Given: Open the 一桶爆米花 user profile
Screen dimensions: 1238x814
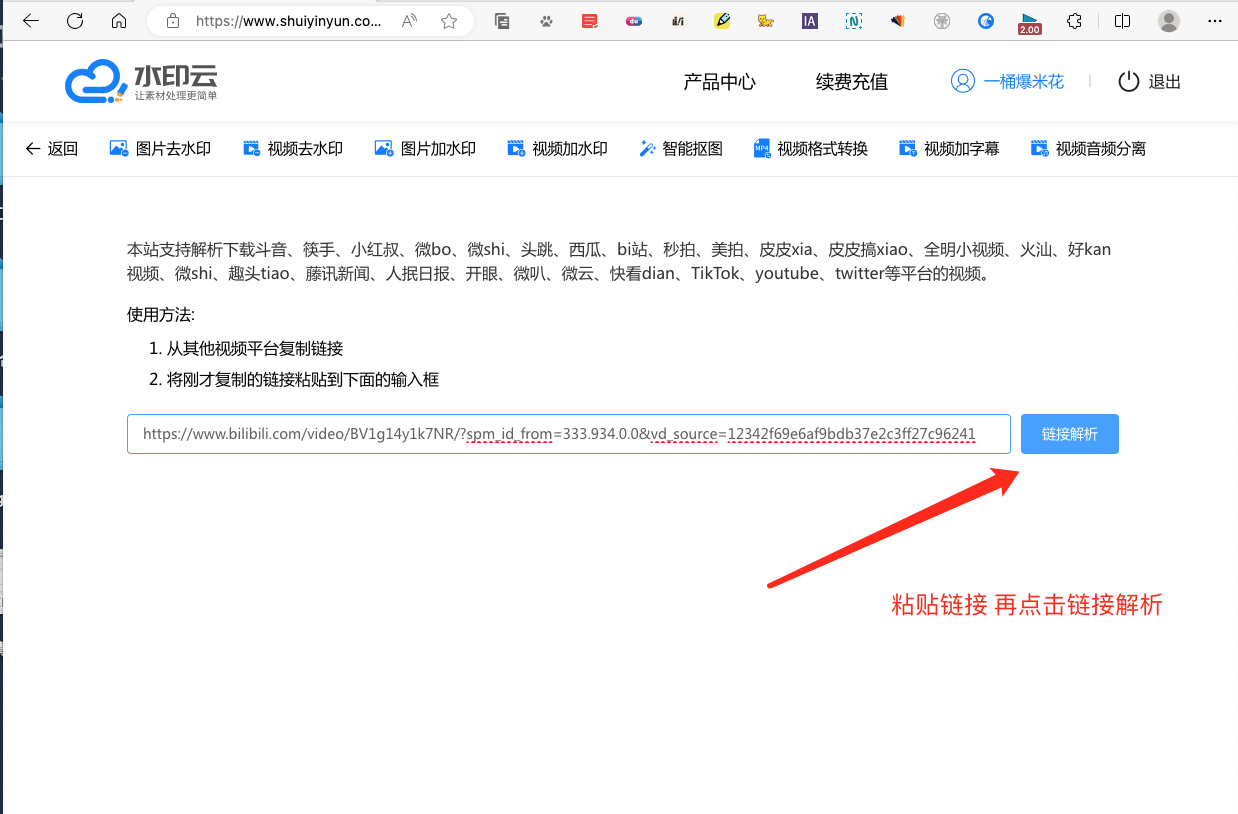Looking at the screenshot, I should (1008, 82).
